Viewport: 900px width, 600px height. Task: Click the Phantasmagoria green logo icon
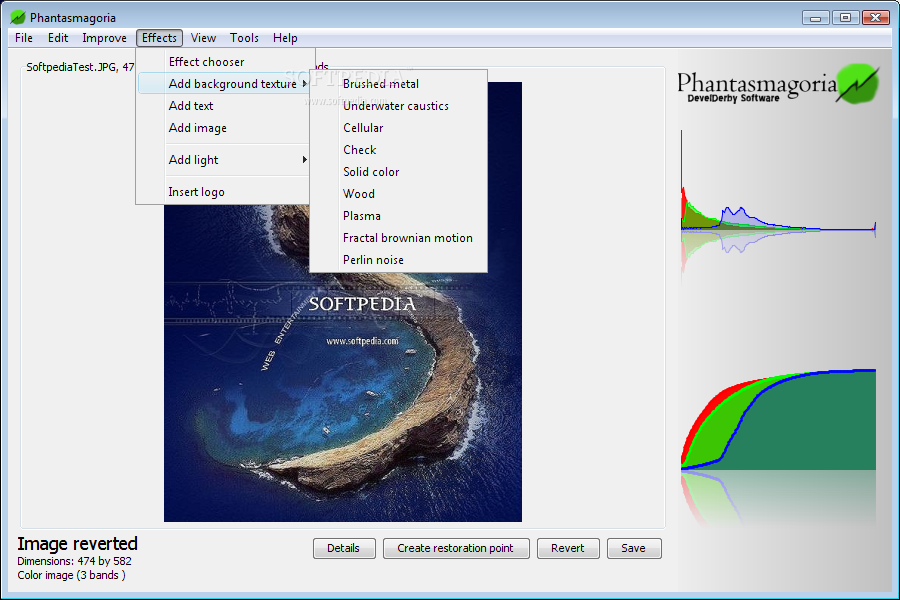pos(858,84)
